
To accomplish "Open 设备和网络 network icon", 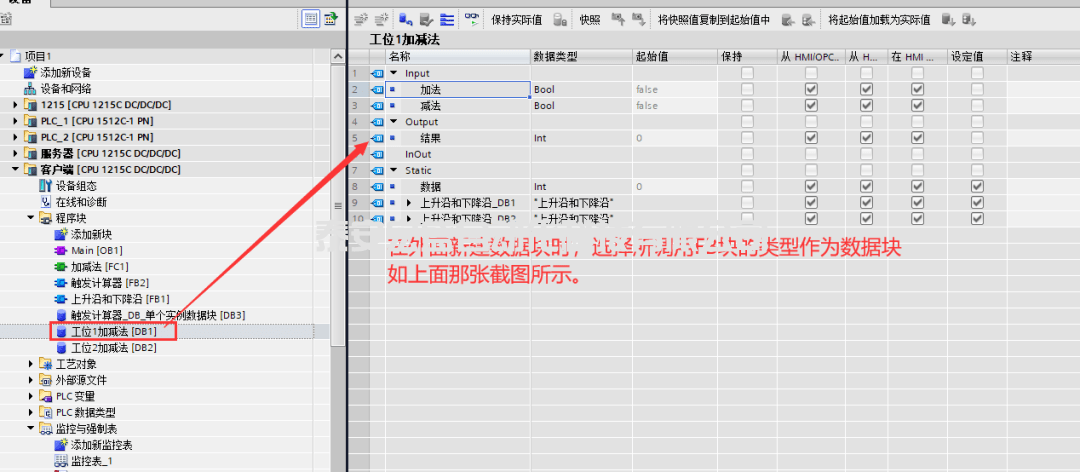I will pyautogui.click(x=30, y=89).
